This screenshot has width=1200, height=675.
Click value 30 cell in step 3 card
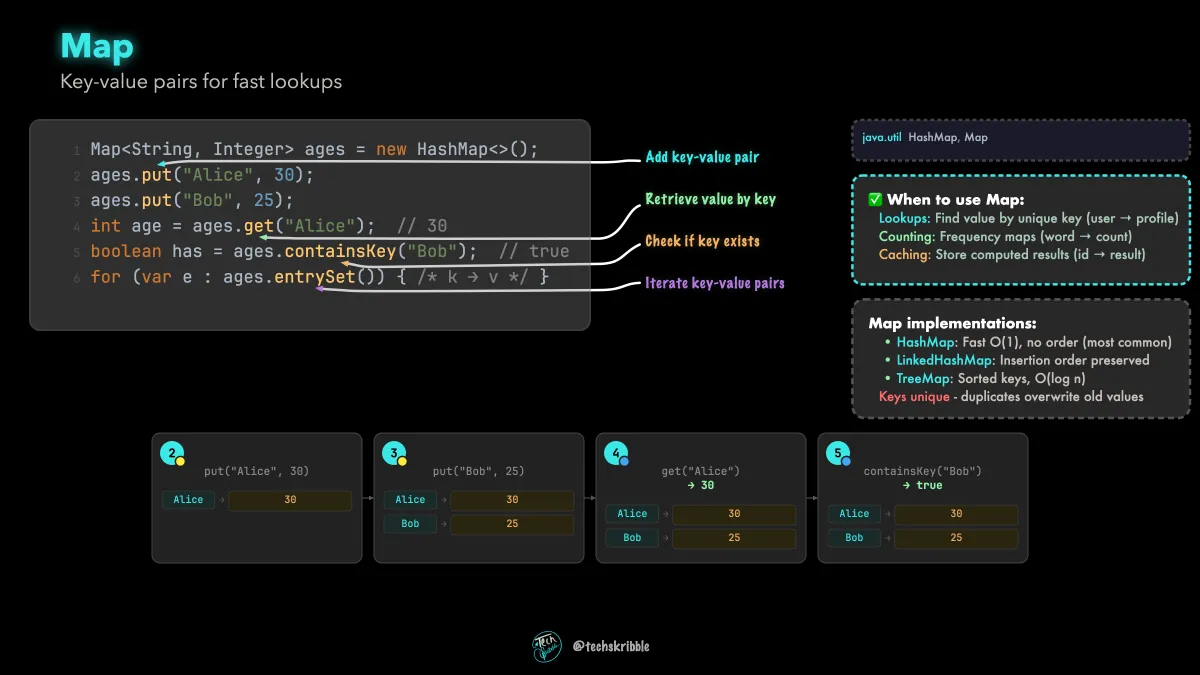tap(512, 500)
